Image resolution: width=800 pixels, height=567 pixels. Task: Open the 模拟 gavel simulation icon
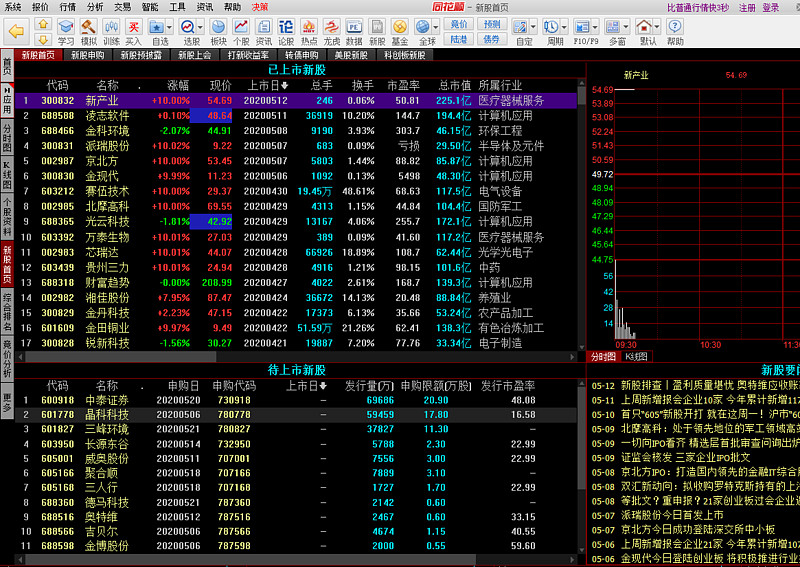(x=89, y=32)
